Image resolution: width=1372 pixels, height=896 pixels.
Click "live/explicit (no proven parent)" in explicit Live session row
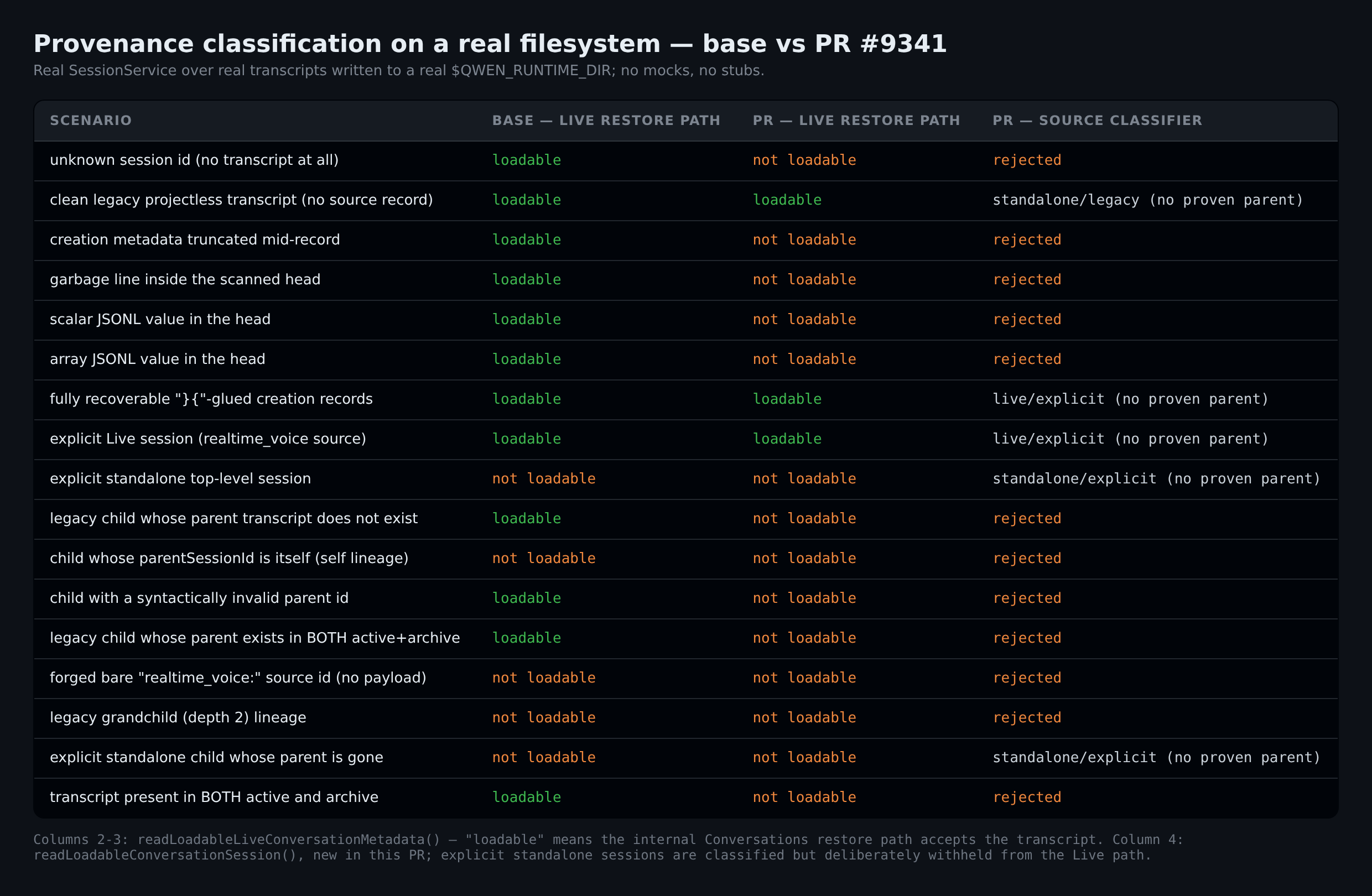coord(1130,439)
